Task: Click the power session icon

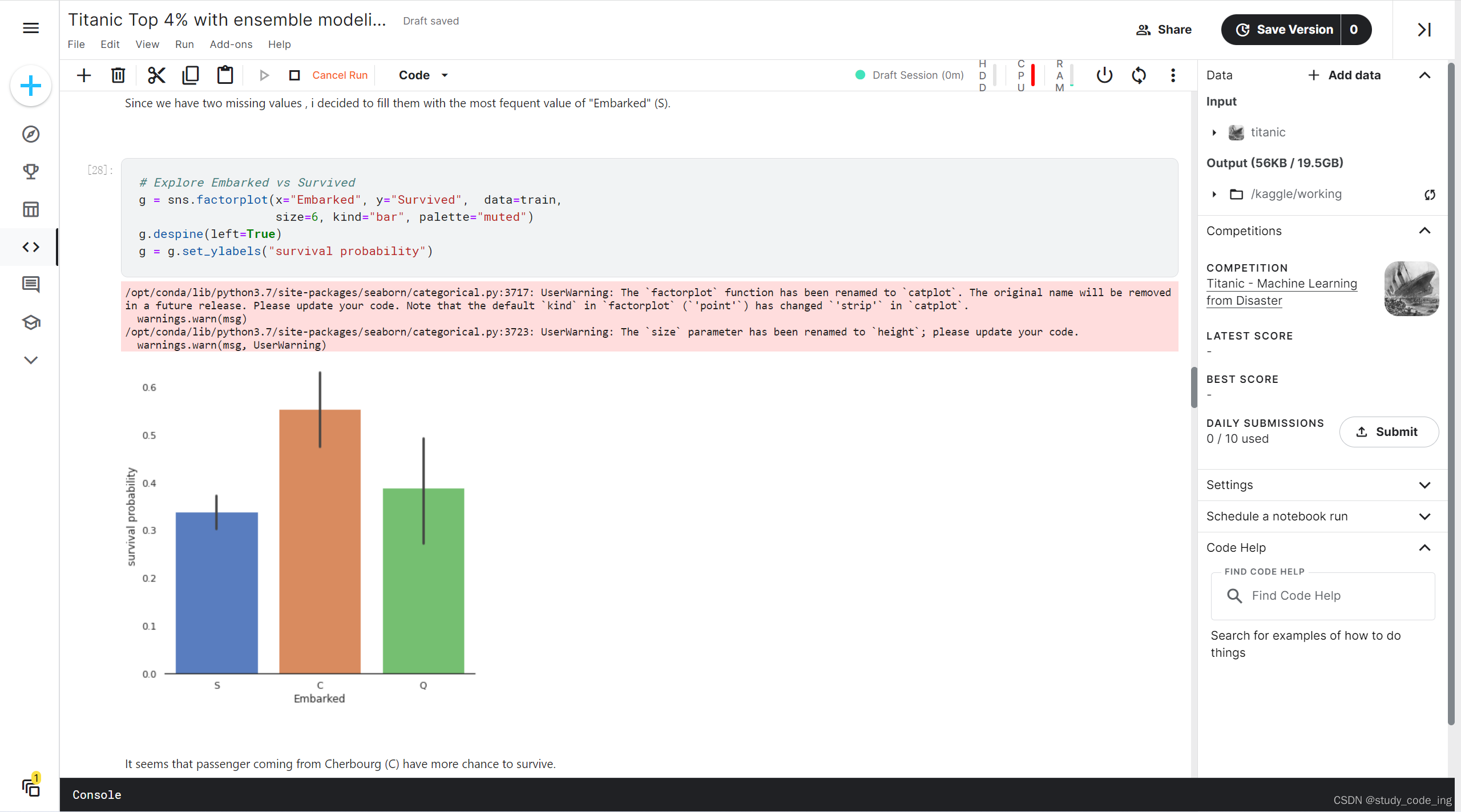Action: point(1104,75)
